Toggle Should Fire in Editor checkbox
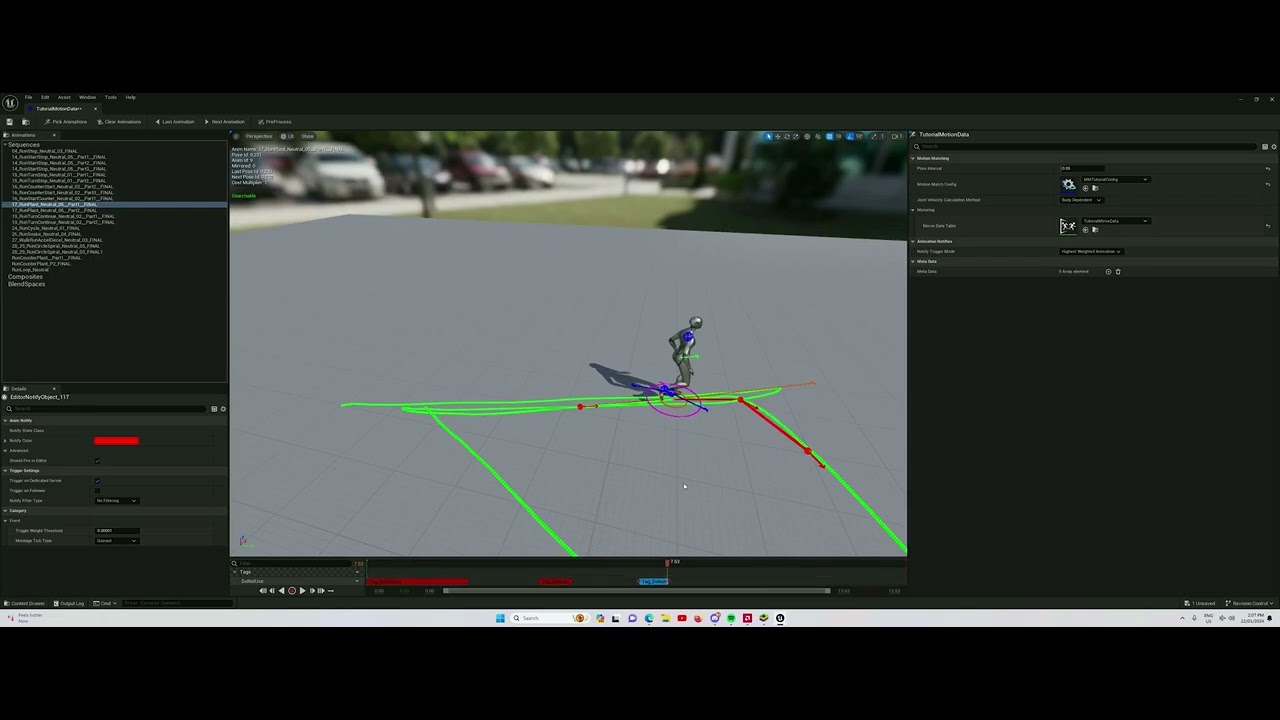Viewport: 1280px width, 720px height. (x=98, y=461)
